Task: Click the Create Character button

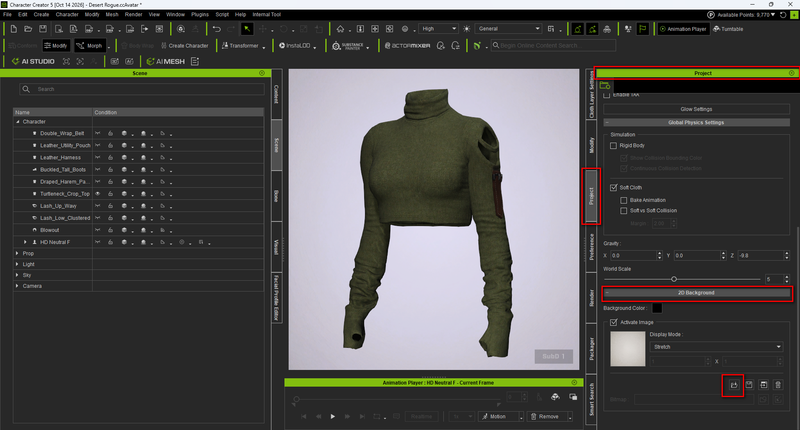Action: pyautogui.click(x=185, y=46)
